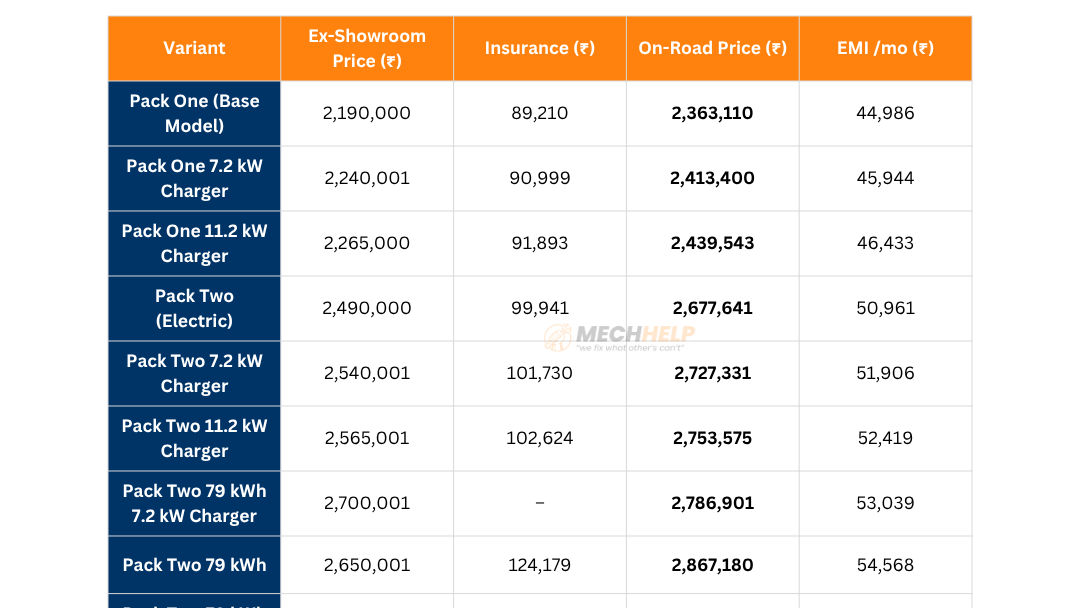Viewport: 1080px width, 608px height.
Task: Click the ex-showroom price 2,490,000
Action: click(367, 308)
